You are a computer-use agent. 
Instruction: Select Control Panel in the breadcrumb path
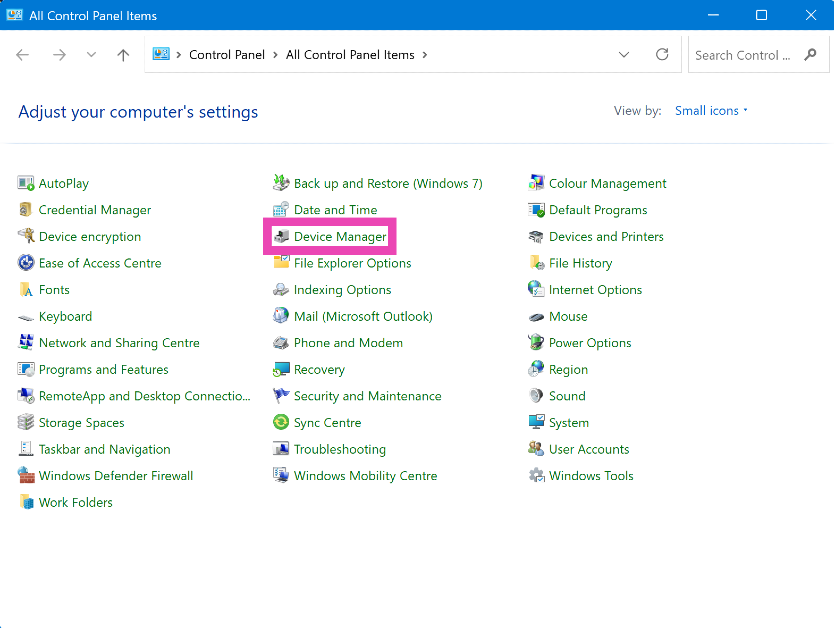226,55
